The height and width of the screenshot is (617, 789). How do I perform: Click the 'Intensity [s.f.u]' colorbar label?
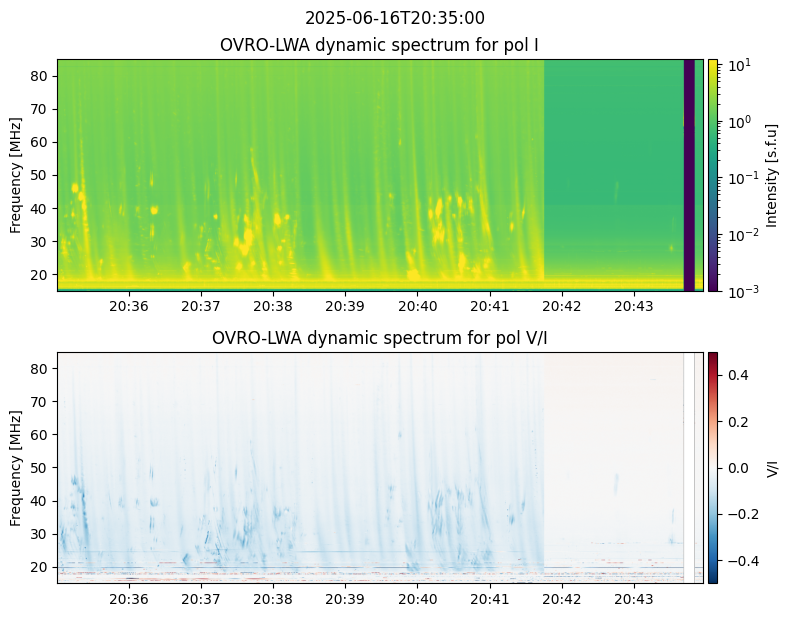click(x=770, y=175)
